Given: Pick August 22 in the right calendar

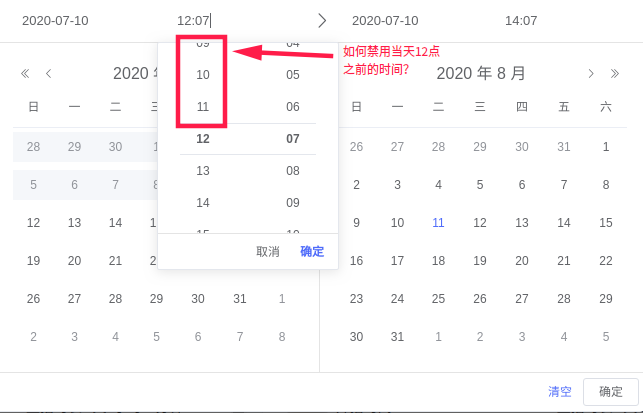Looking at the screenshot, I should pos(606,261).
